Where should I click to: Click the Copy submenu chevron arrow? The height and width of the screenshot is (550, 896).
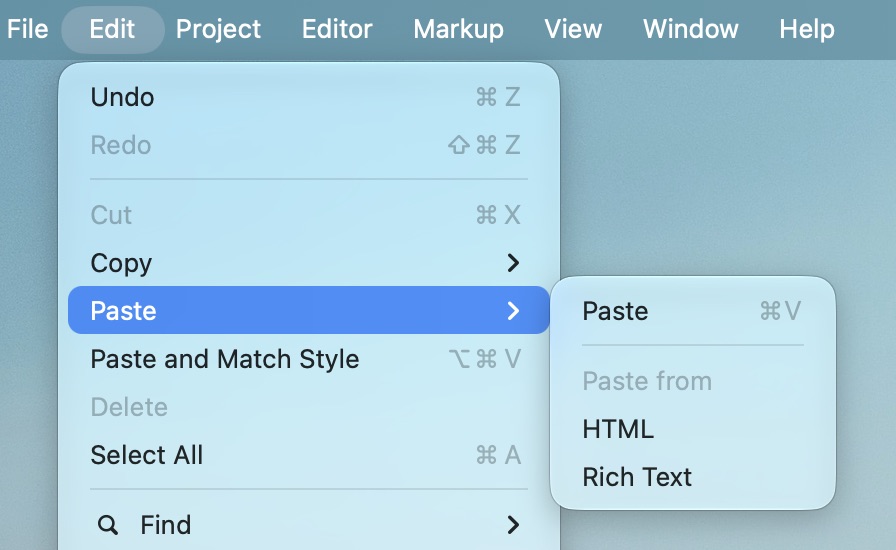coord(513,263)
